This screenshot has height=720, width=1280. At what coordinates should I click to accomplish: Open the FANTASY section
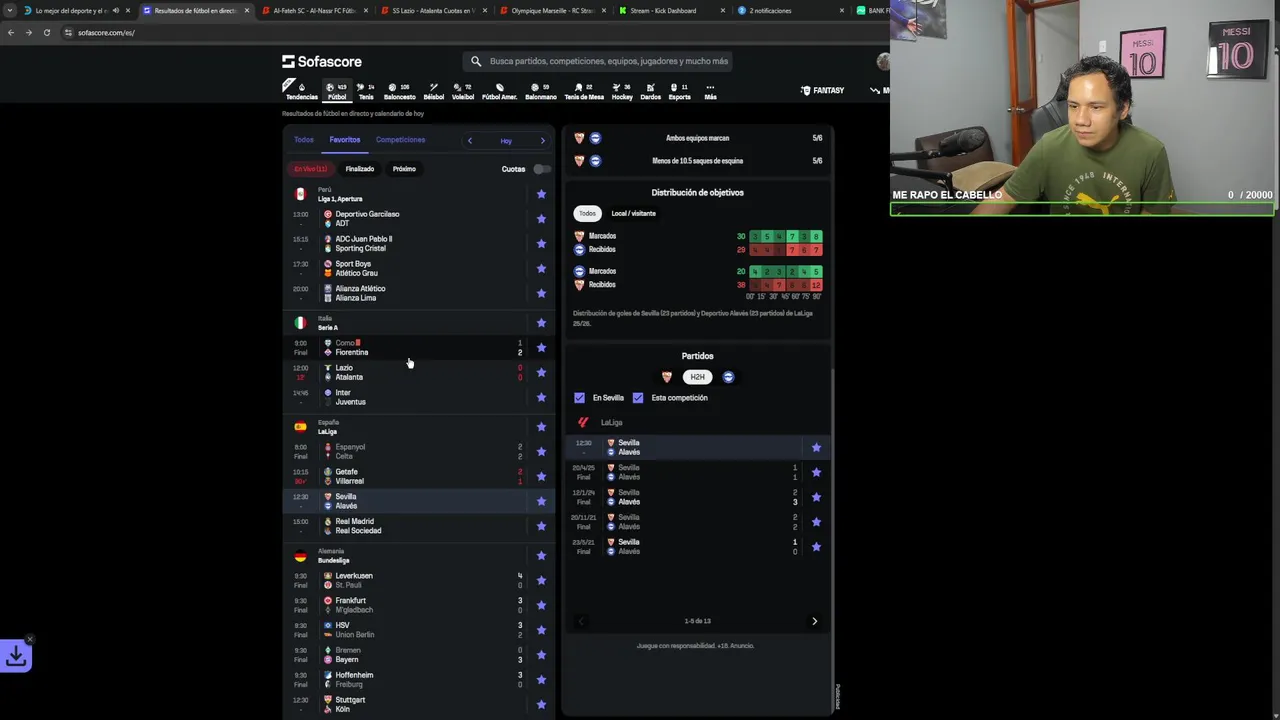click(822, 90)
